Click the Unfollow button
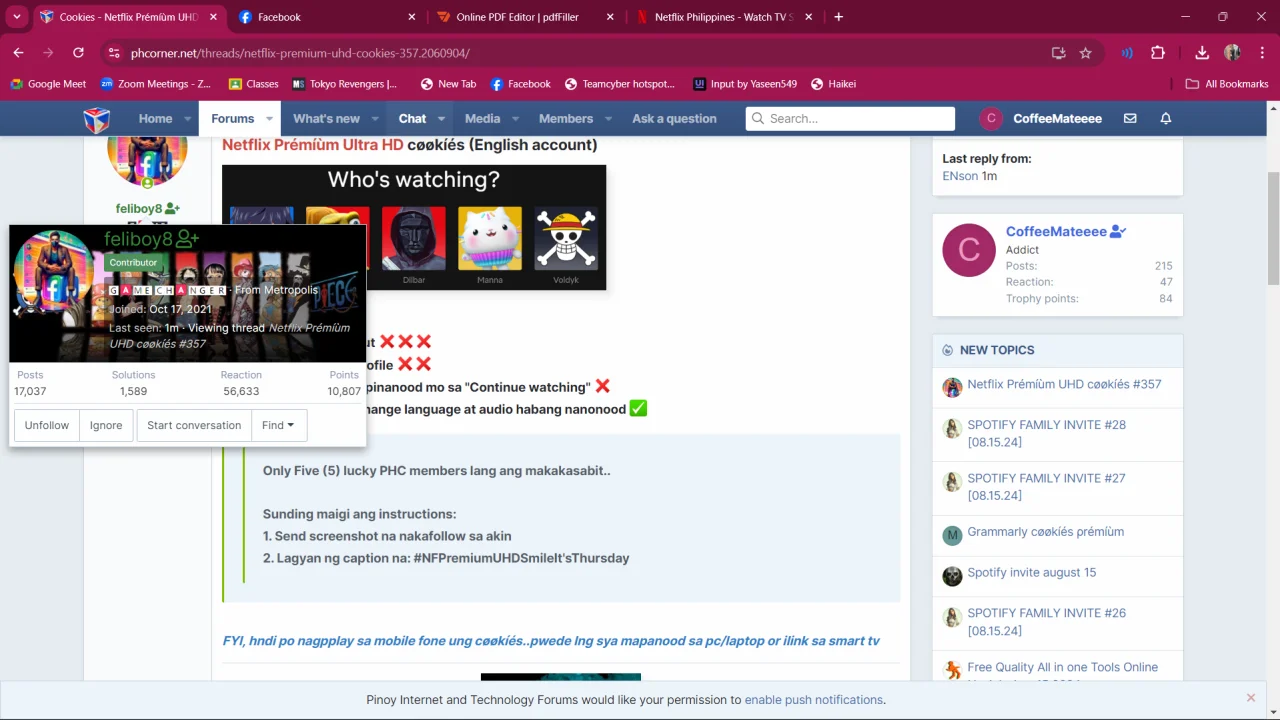 point(47,425)
